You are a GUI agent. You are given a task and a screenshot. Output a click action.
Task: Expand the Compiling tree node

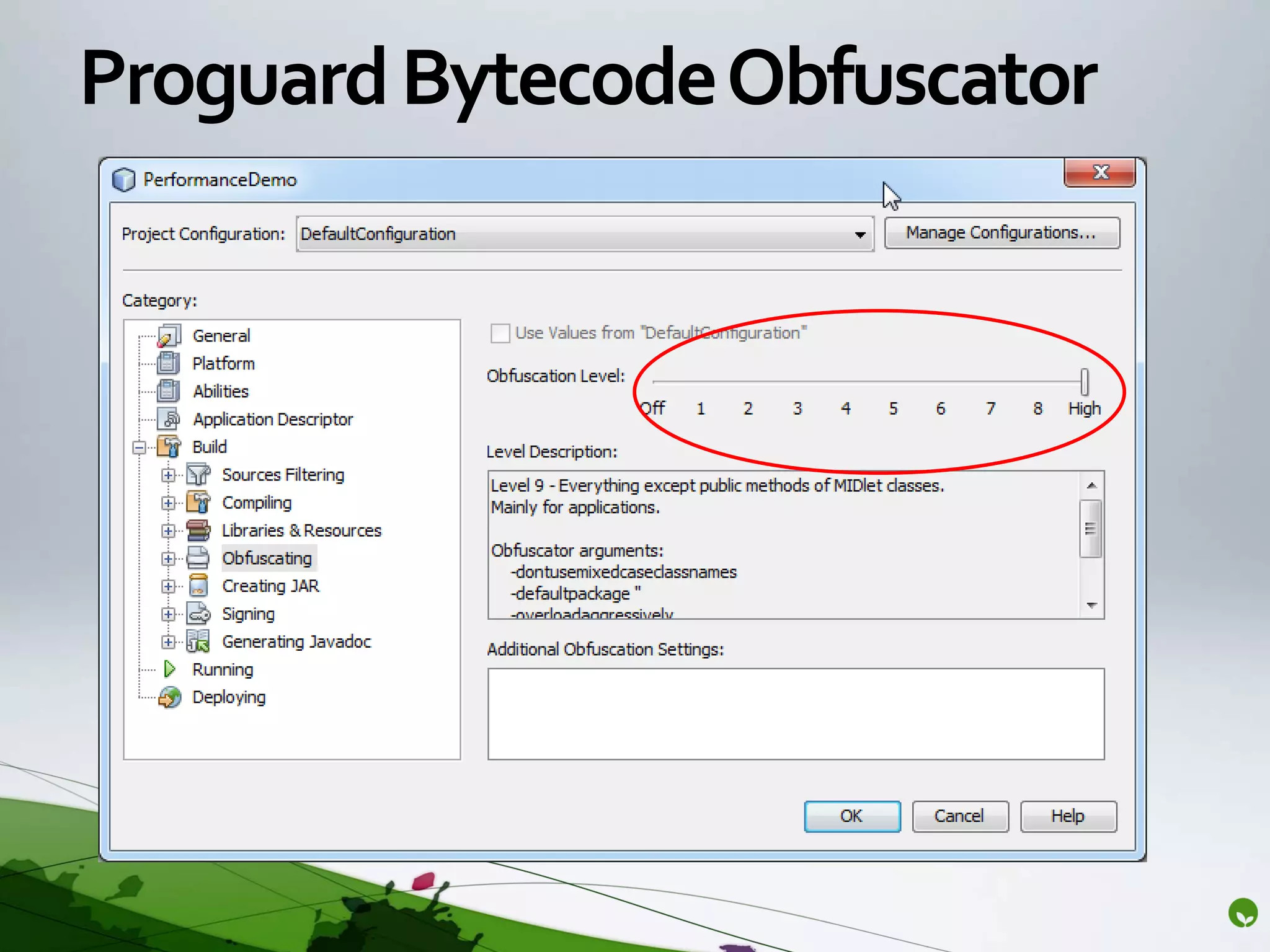pyautogui.click(x=168, y=503)
